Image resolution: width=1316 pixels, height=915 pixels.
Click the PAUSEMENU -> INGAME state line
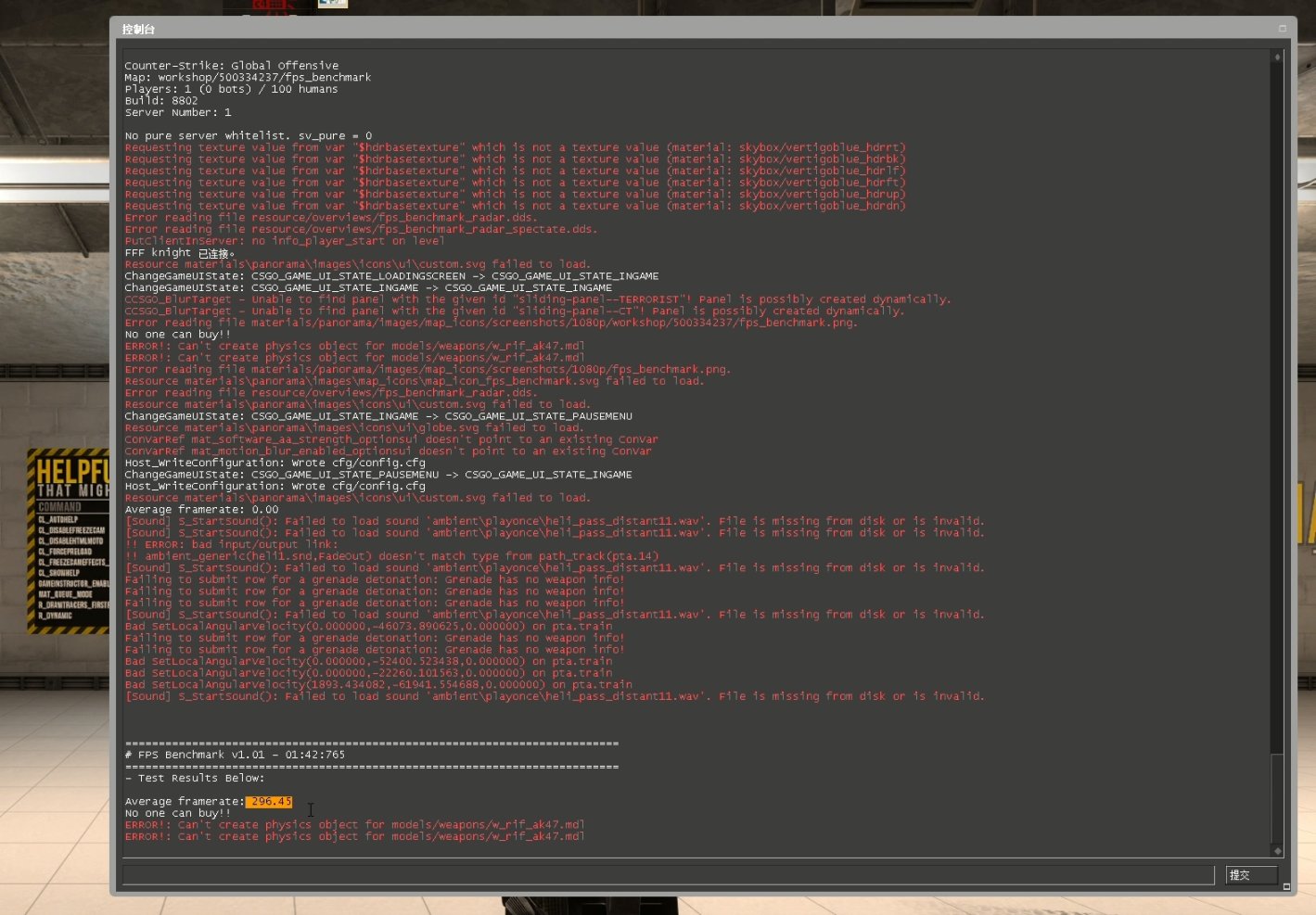(378, 475)
